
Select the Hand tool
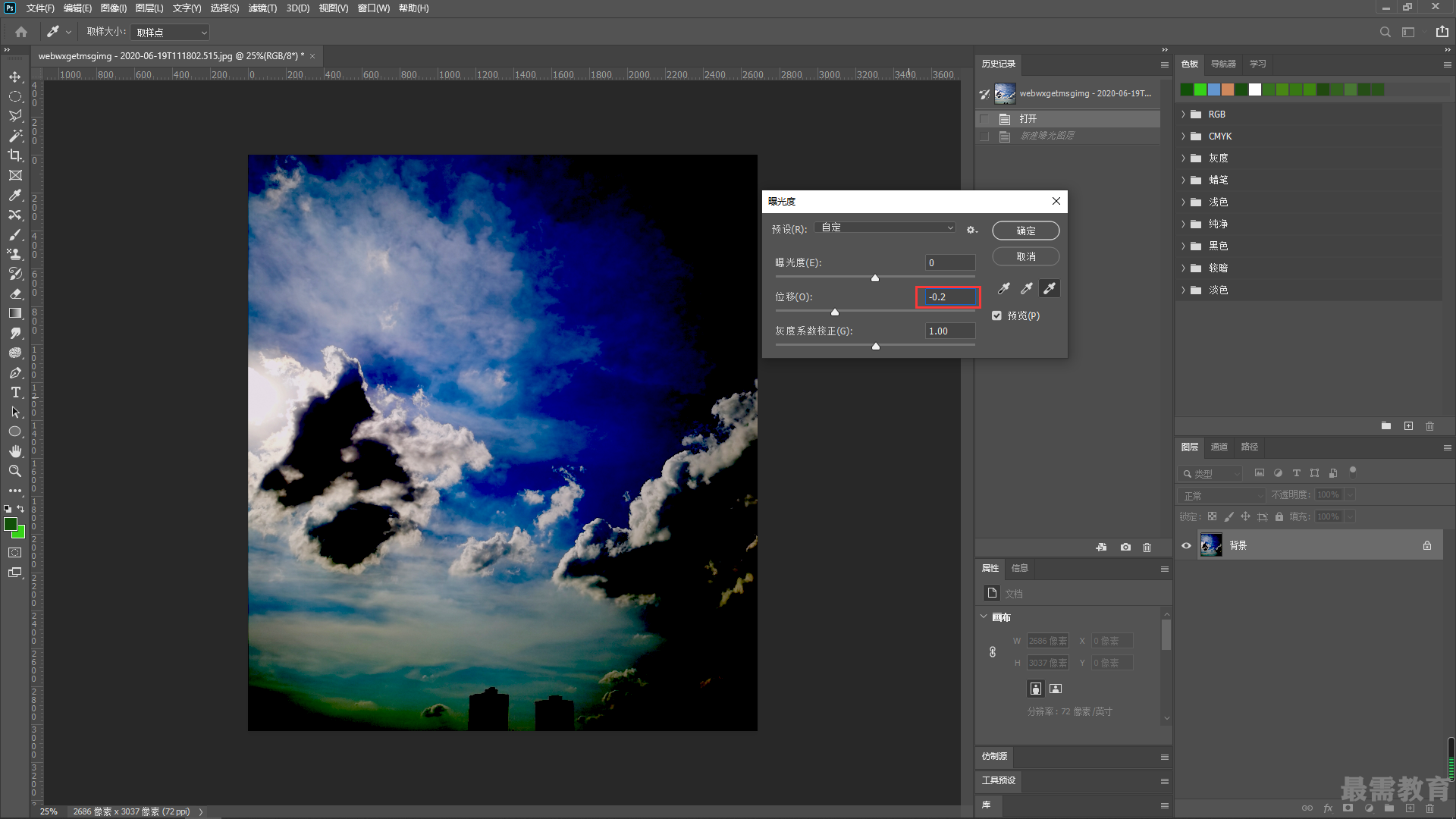coord(15,451)
